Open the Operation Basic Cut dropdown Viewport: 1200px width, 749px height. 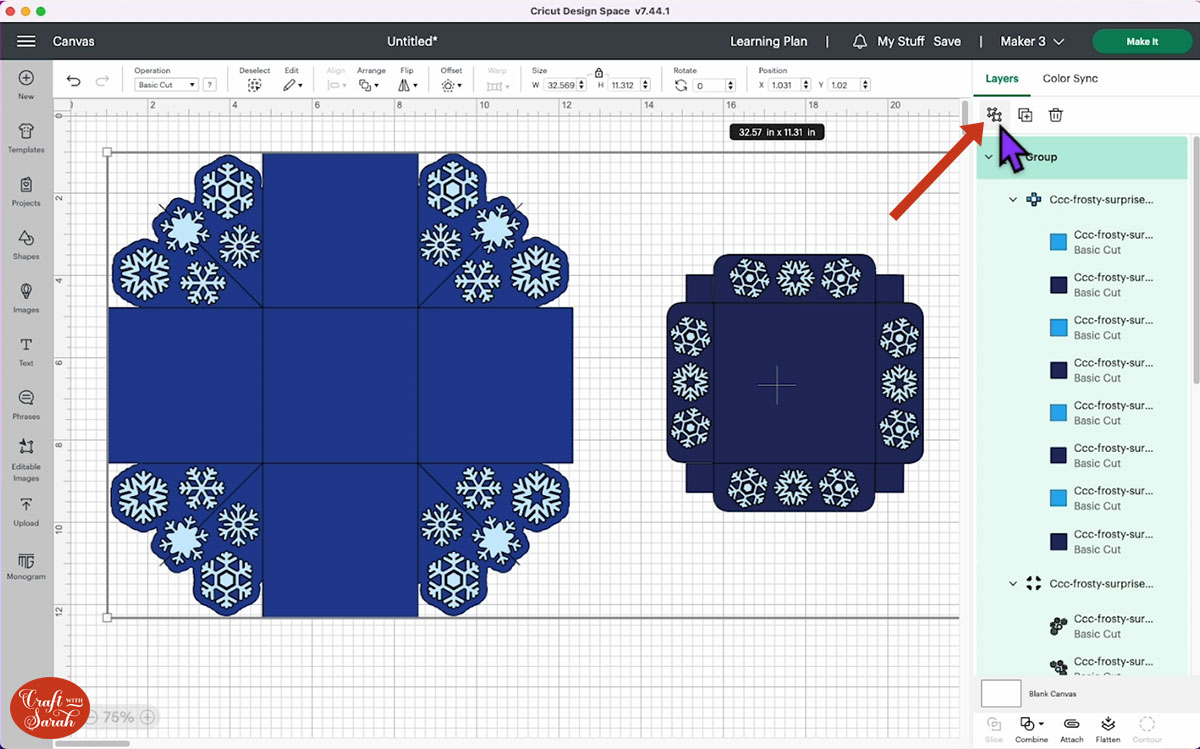(166, 85)
